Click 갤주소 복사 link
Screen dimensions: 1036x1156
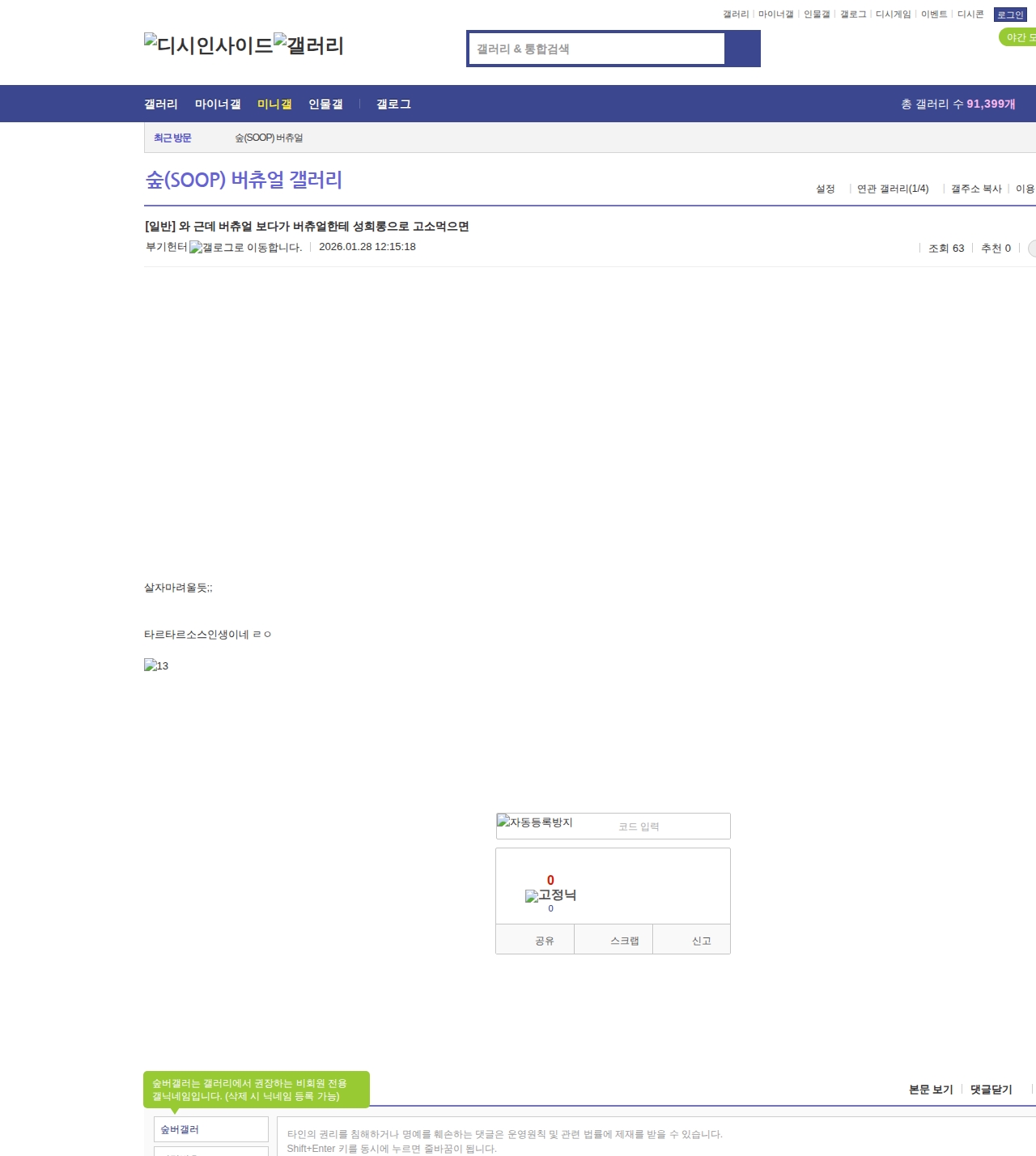click(976, 189)
